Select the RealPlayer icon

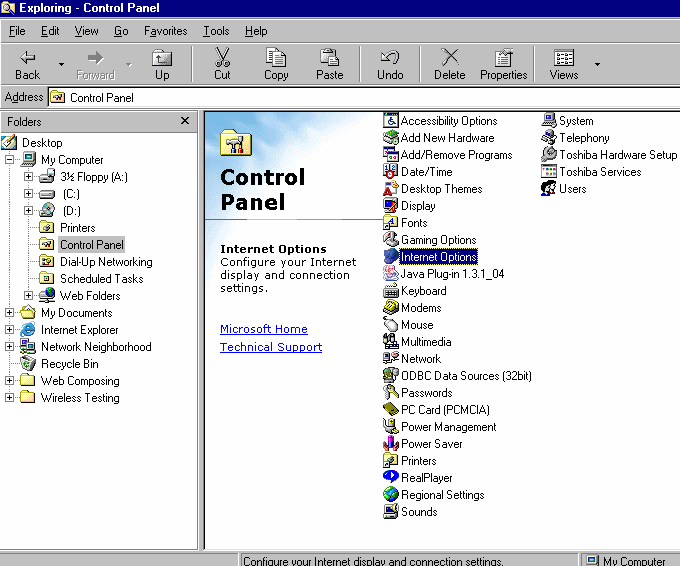[390, 477]
